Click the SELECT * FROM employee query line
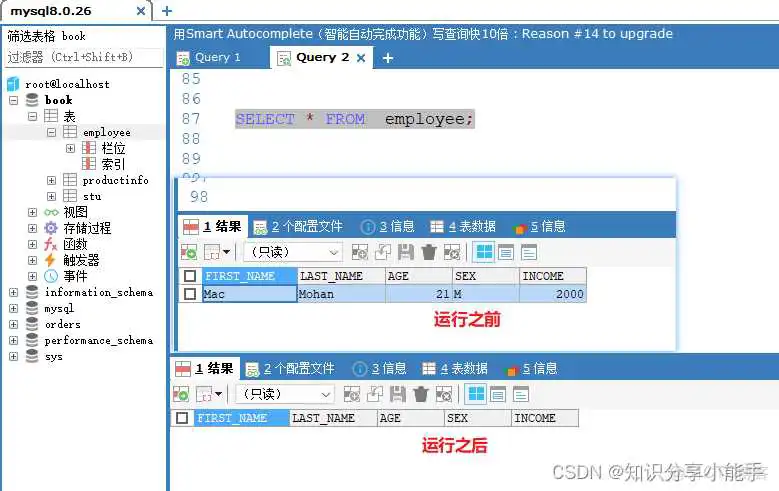The height and width of the screenshot is (491, 779). click(355, 119)
